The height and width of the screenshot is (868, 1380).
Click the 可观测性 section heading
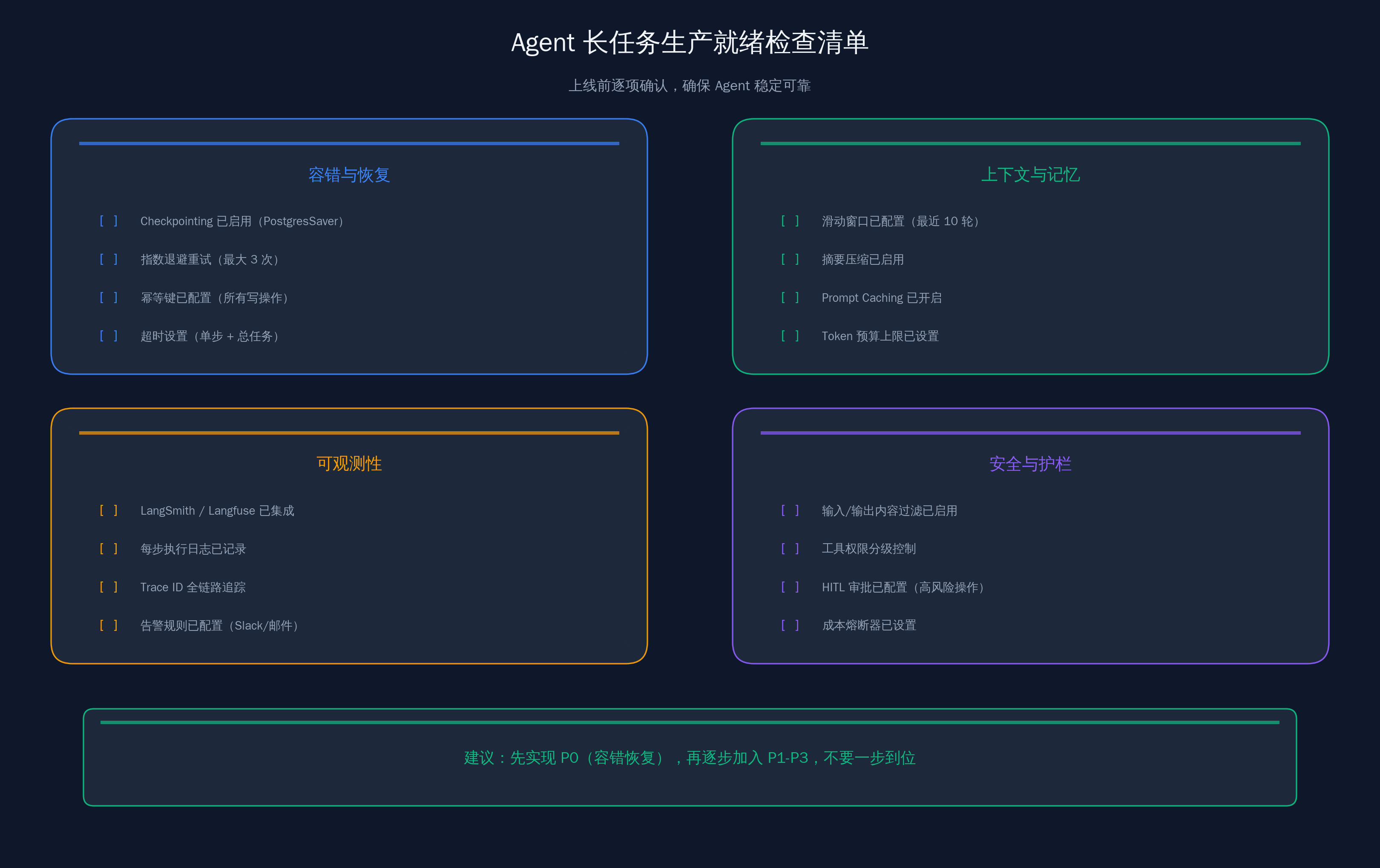pyautogui.click(x=349, y=464)
